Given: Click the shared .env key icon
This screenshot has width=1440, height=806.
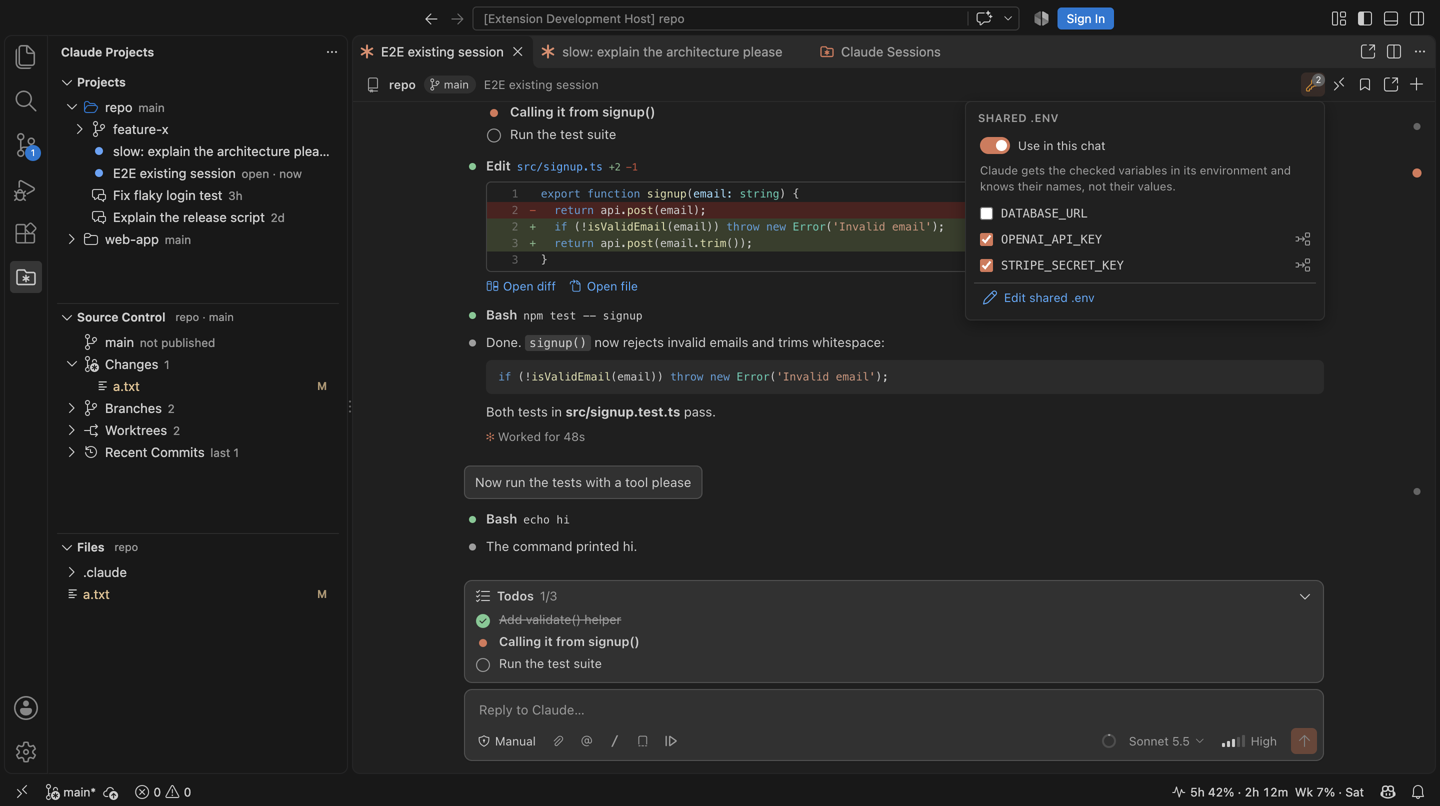Looking at the screenshot, I should point(1313,85).
